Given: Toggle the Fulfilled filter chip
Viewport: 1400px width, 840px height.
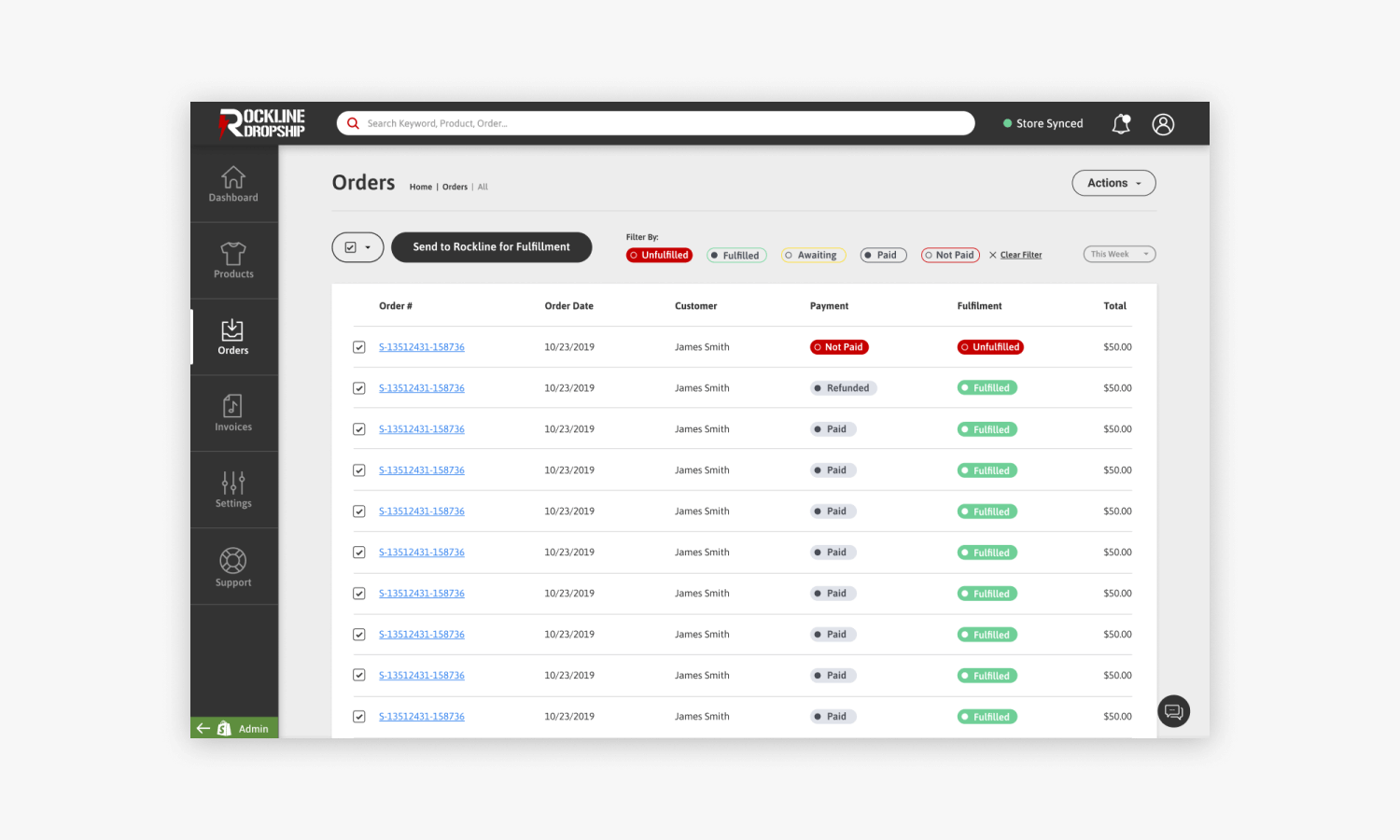Looking at the screenshot, I should pyautogui.click(x=736, y=255).
